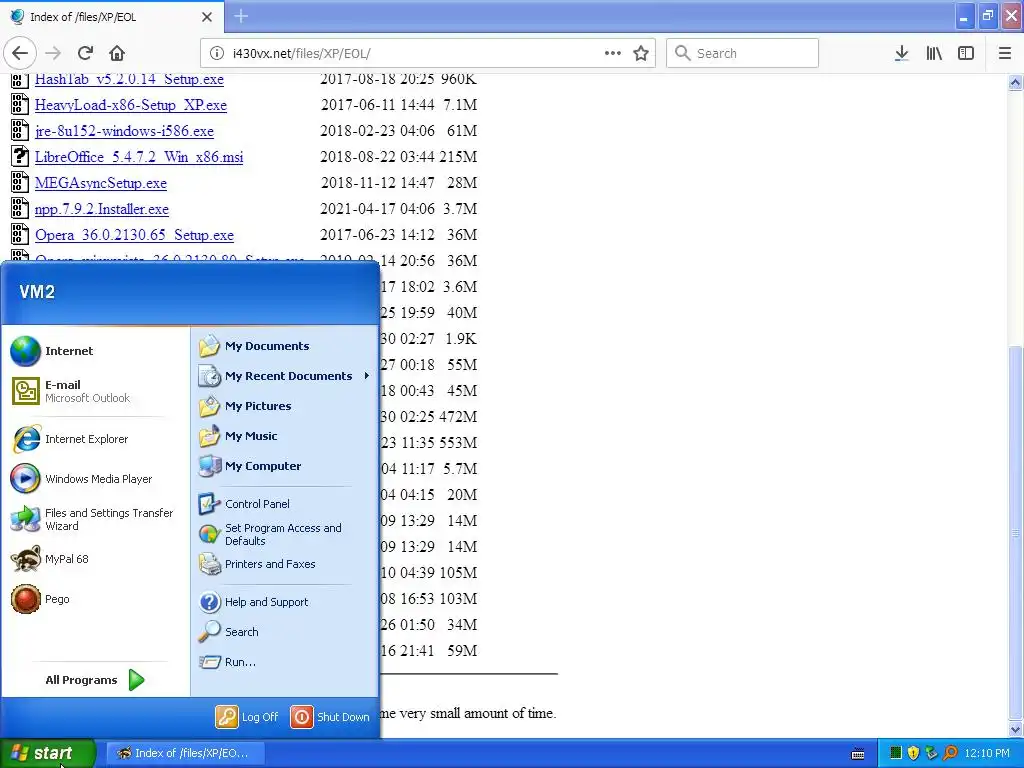
Task: Reload the page with the refresh icon
Action: point(85,53)
